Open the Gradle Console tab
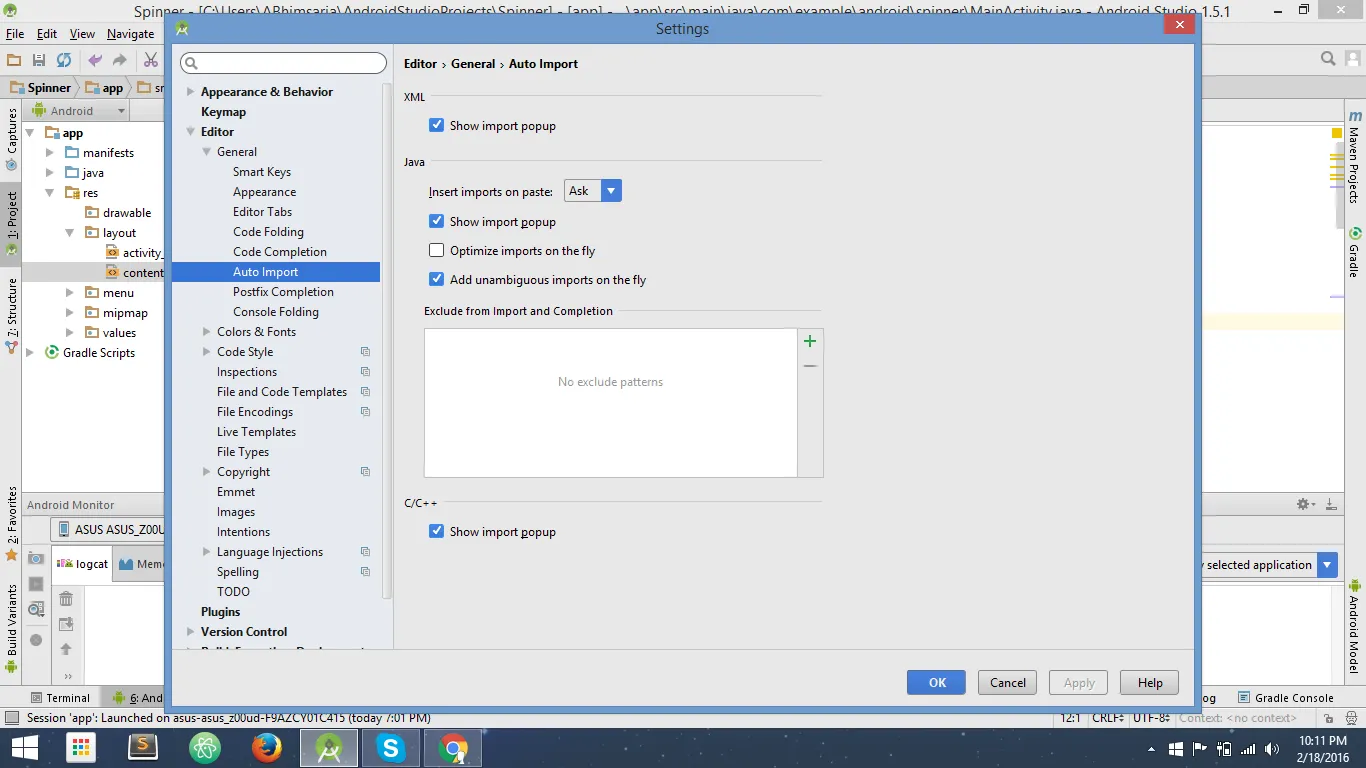 point(1286,698)
